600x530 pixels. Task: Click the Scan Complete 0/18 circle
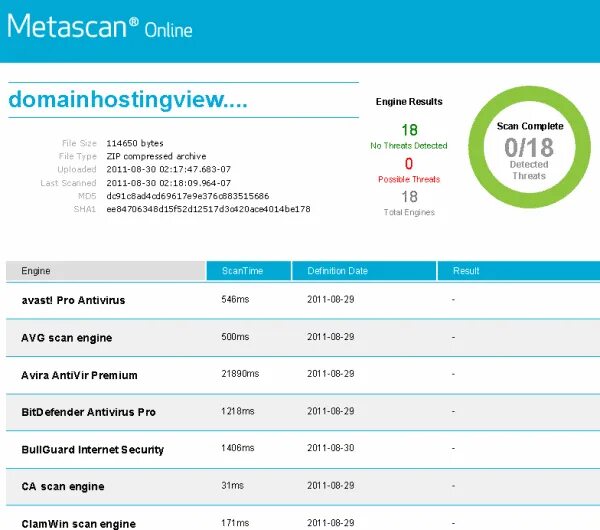click(x=530, y=147)
